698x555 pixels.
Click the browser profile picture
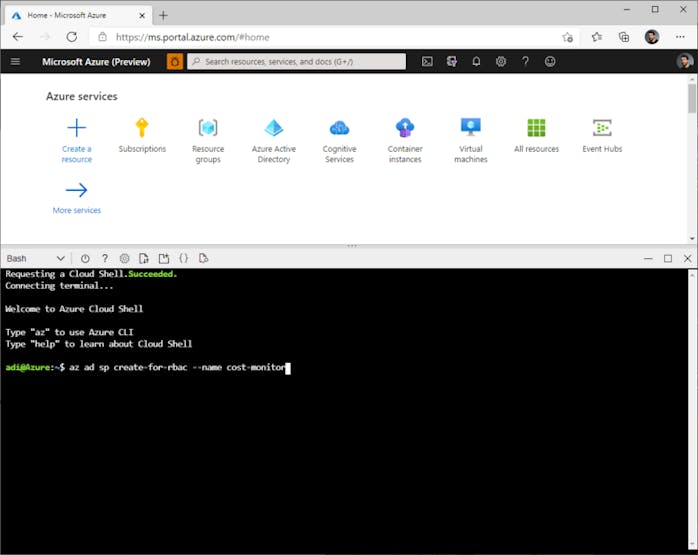652,37
